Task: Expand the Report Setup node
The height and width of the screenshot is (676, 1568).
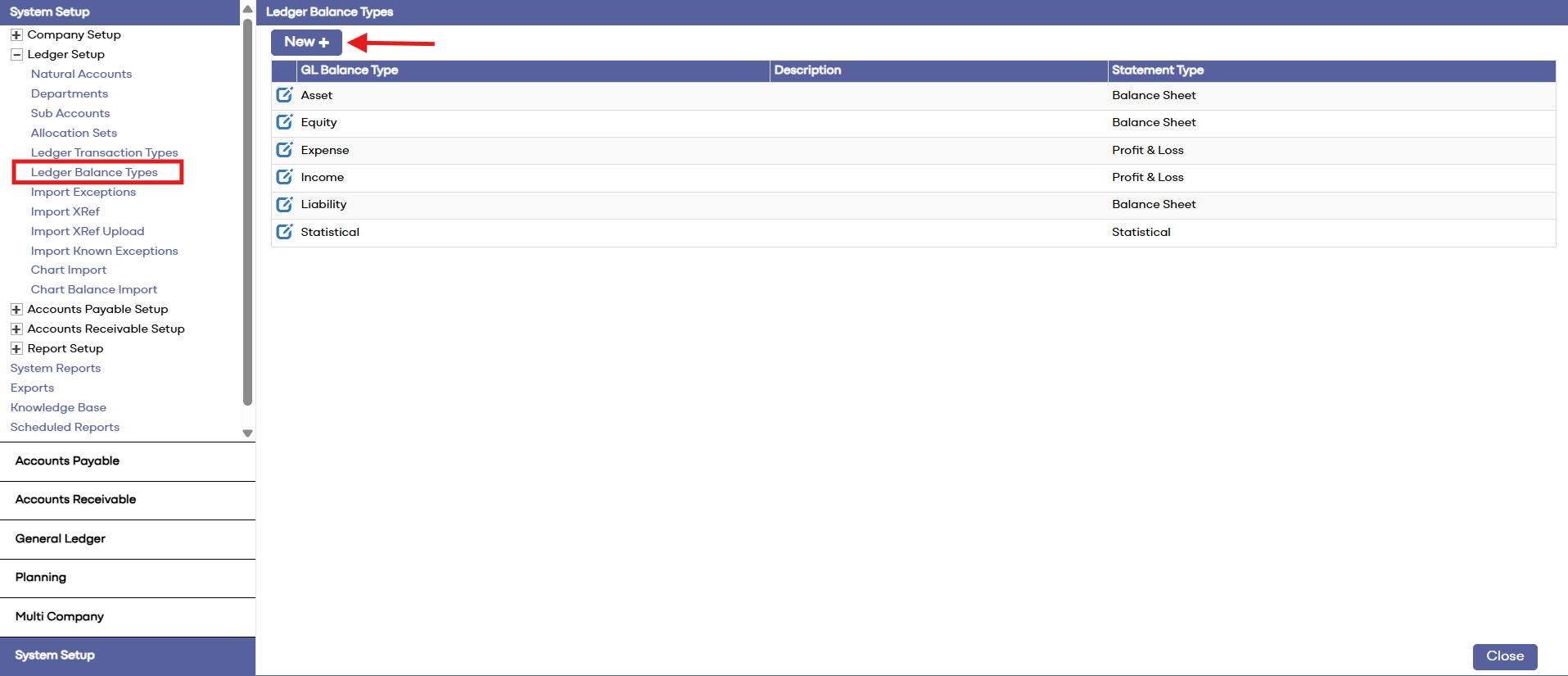Action: [16, 348]
